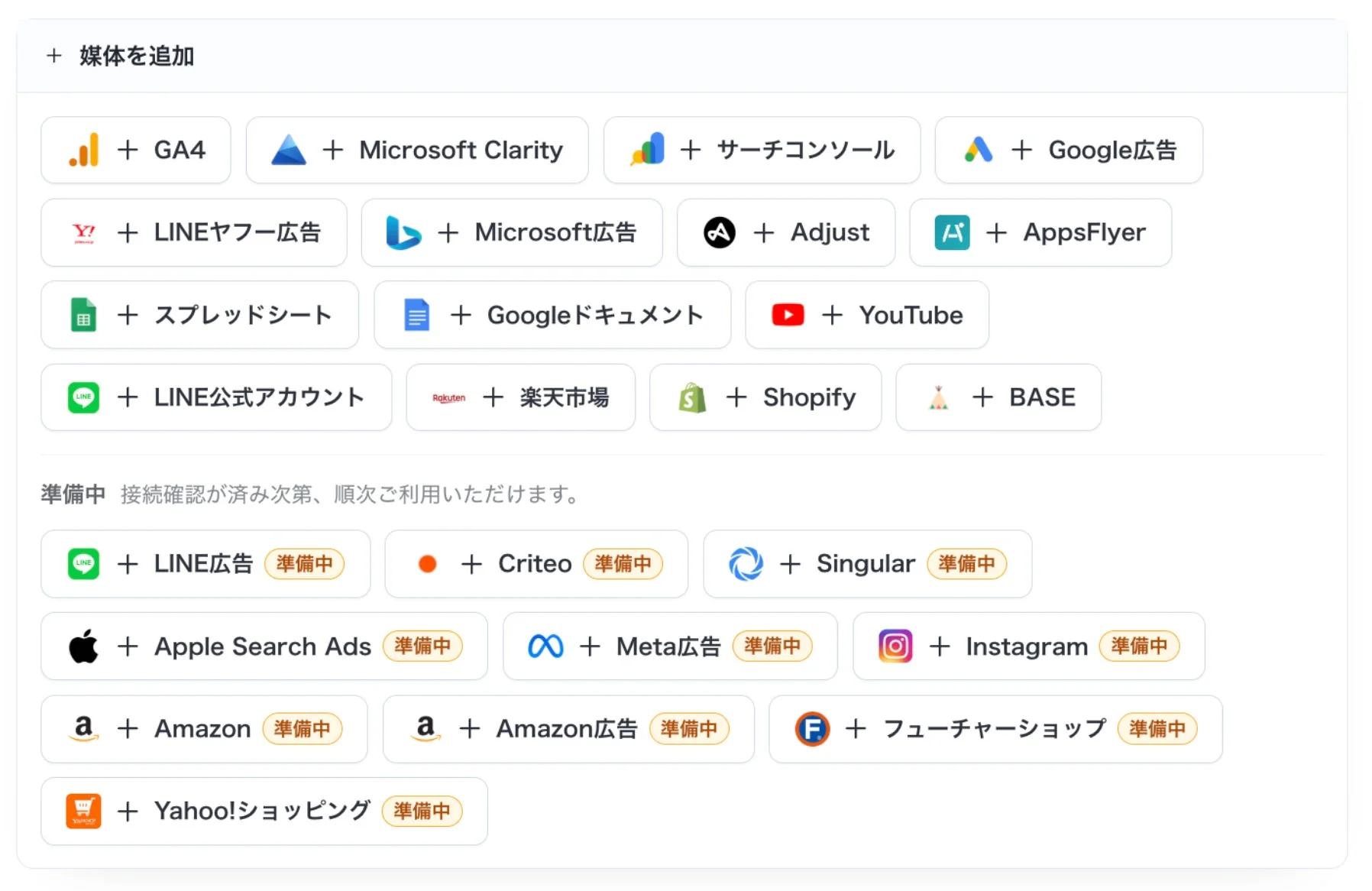Click the blue Google Docs icon
Image resolution: width=1372 pixels, height=891 pixels.
pos(417,315)
